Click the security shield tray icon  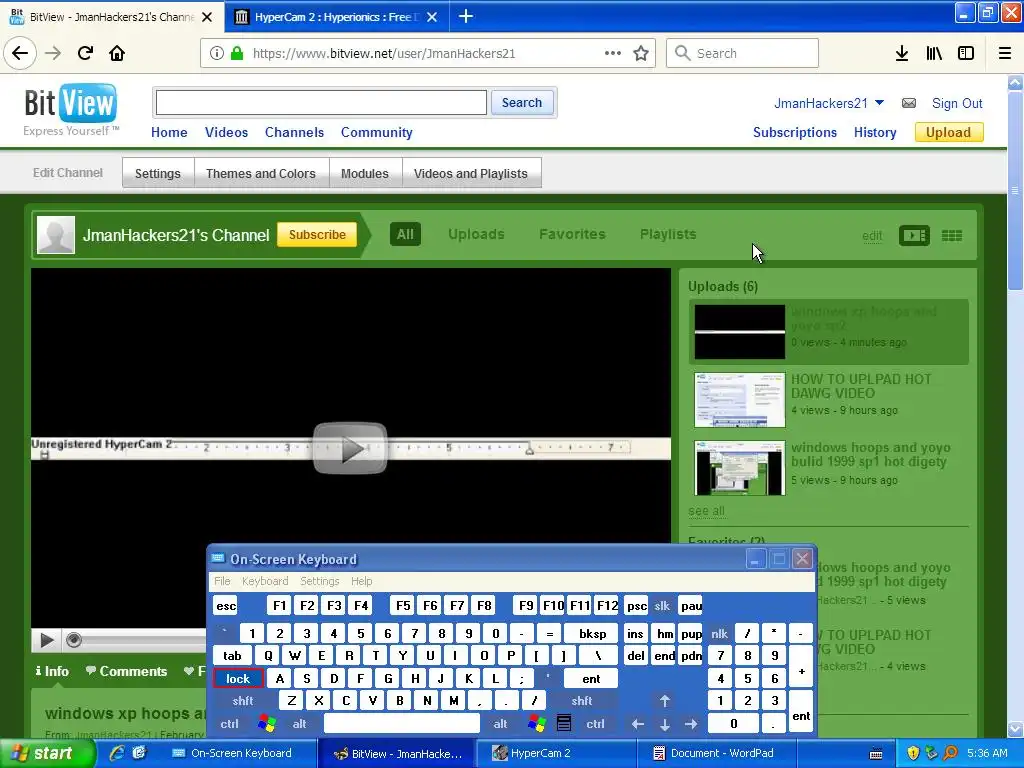tap(913, 753)
